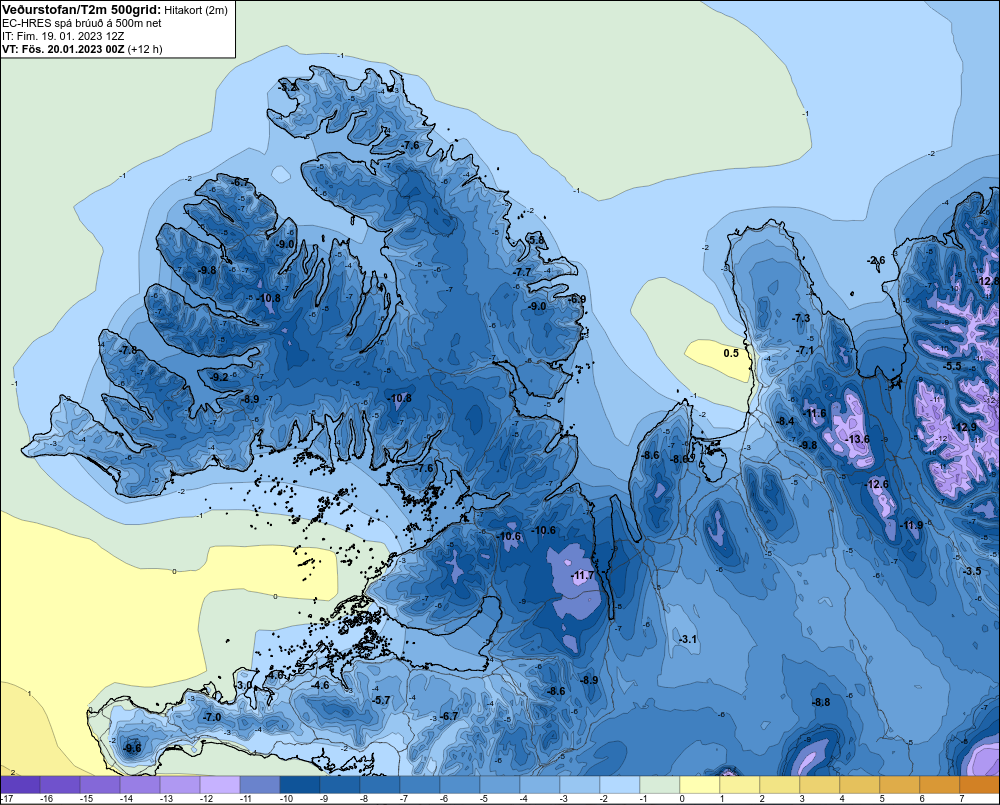Click the -13.6 temperature value

[x=858, y=439]
